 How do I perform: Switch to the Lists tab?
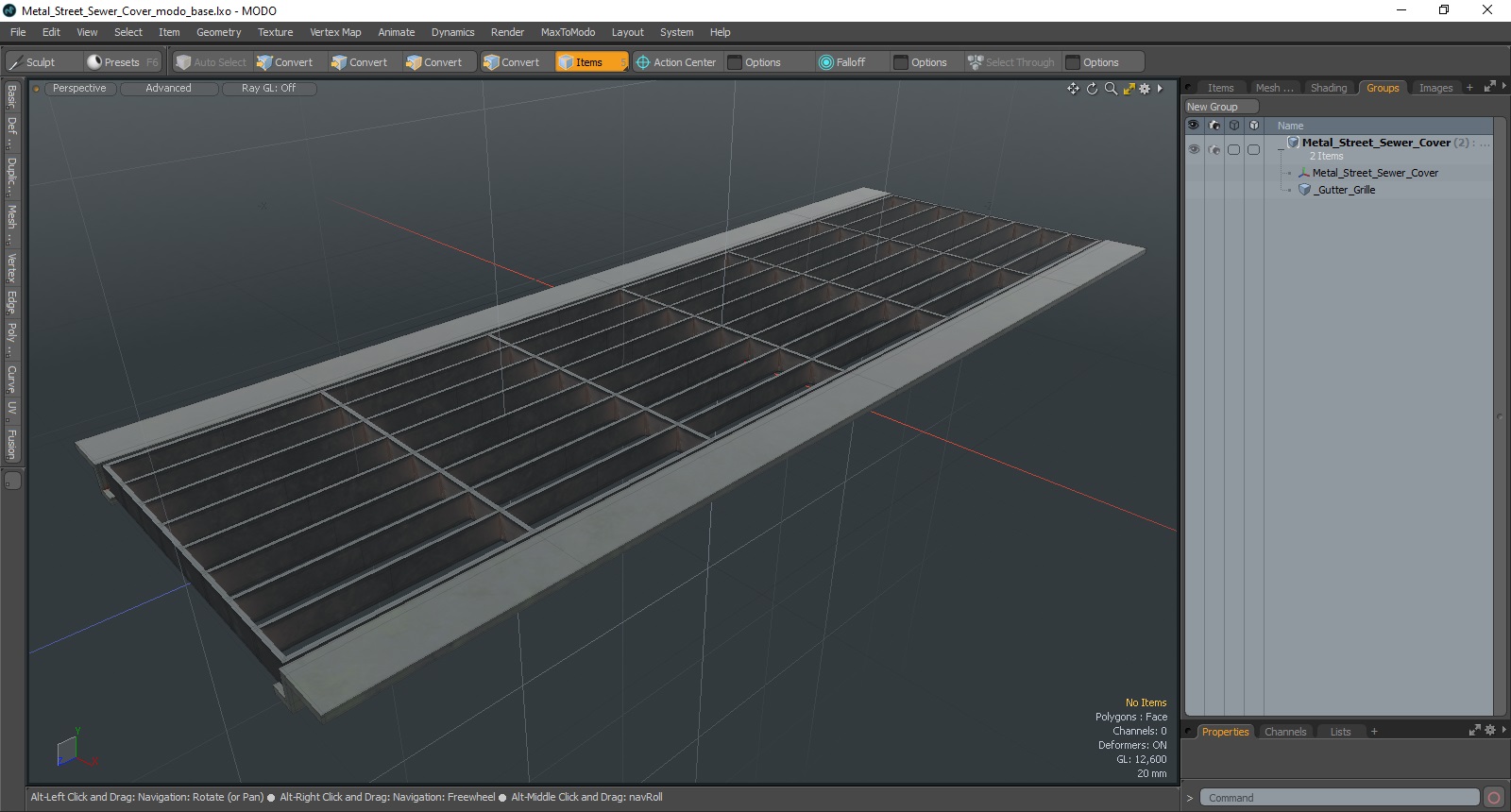point(1340,732)
